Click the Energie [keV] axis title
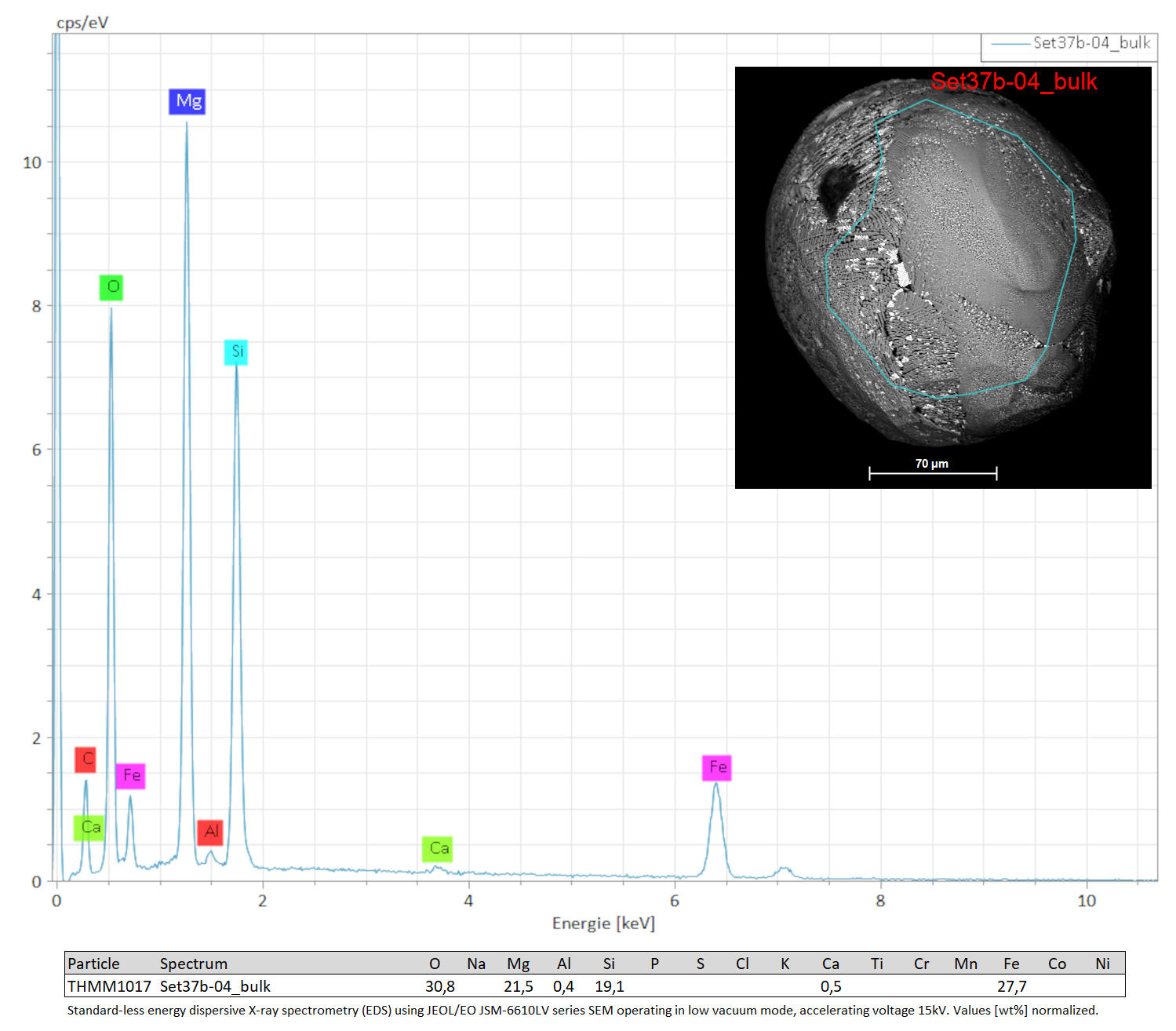 point(603,924)
